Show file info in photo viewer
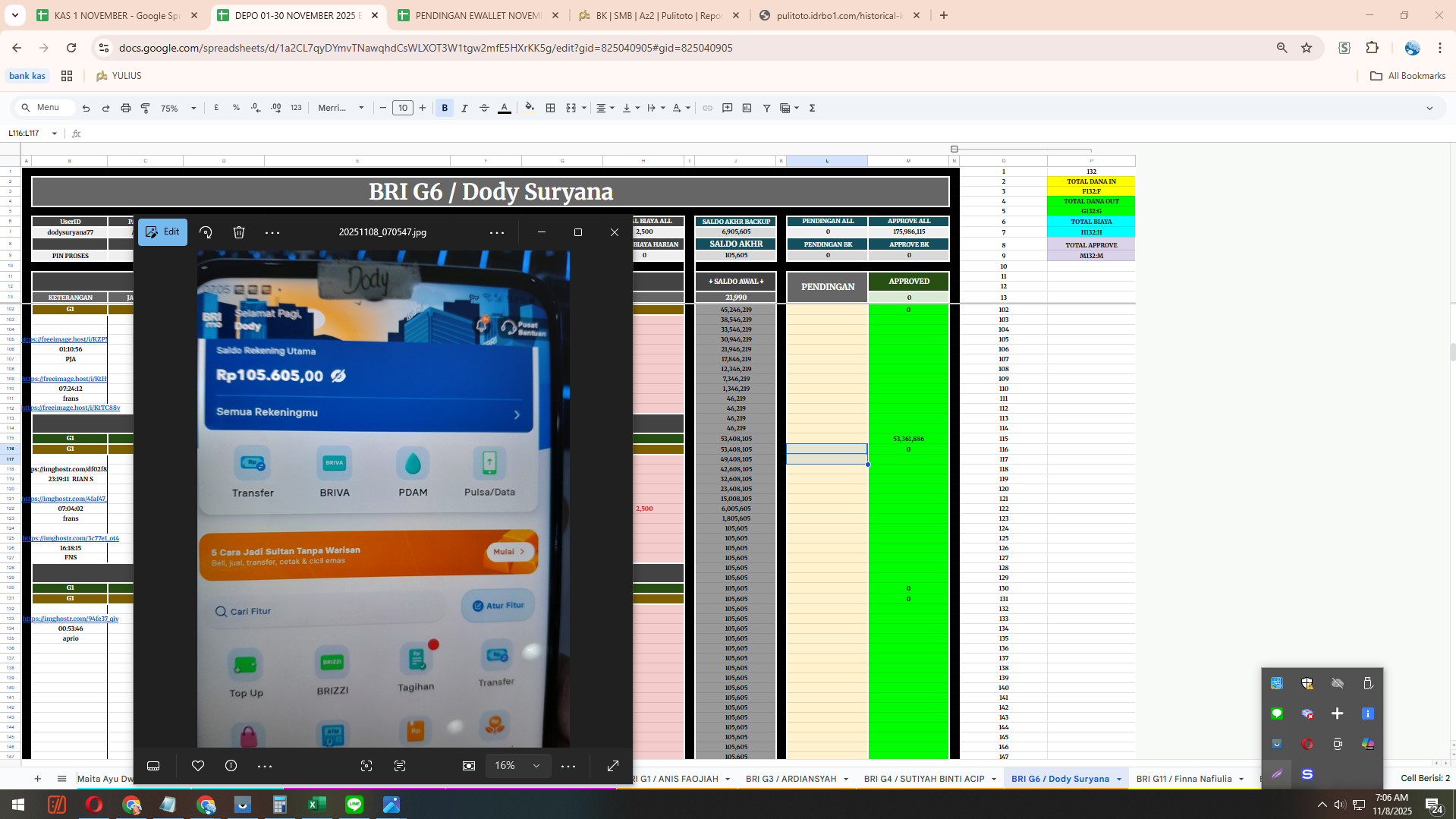 231,766
